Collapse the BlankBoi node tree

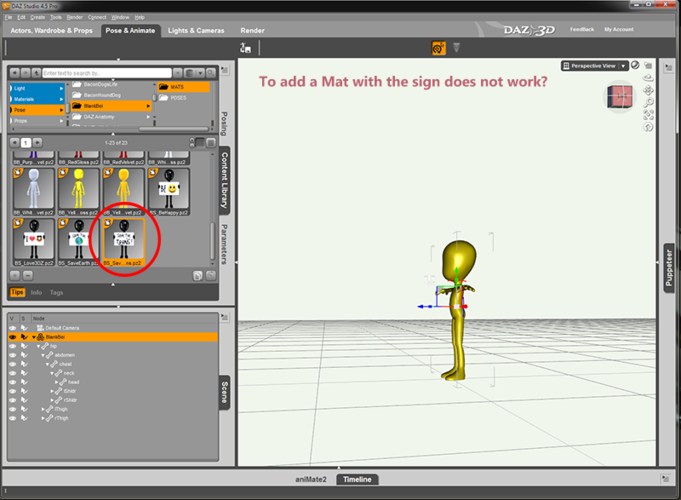pyautogui.click(x=34, y=337)
